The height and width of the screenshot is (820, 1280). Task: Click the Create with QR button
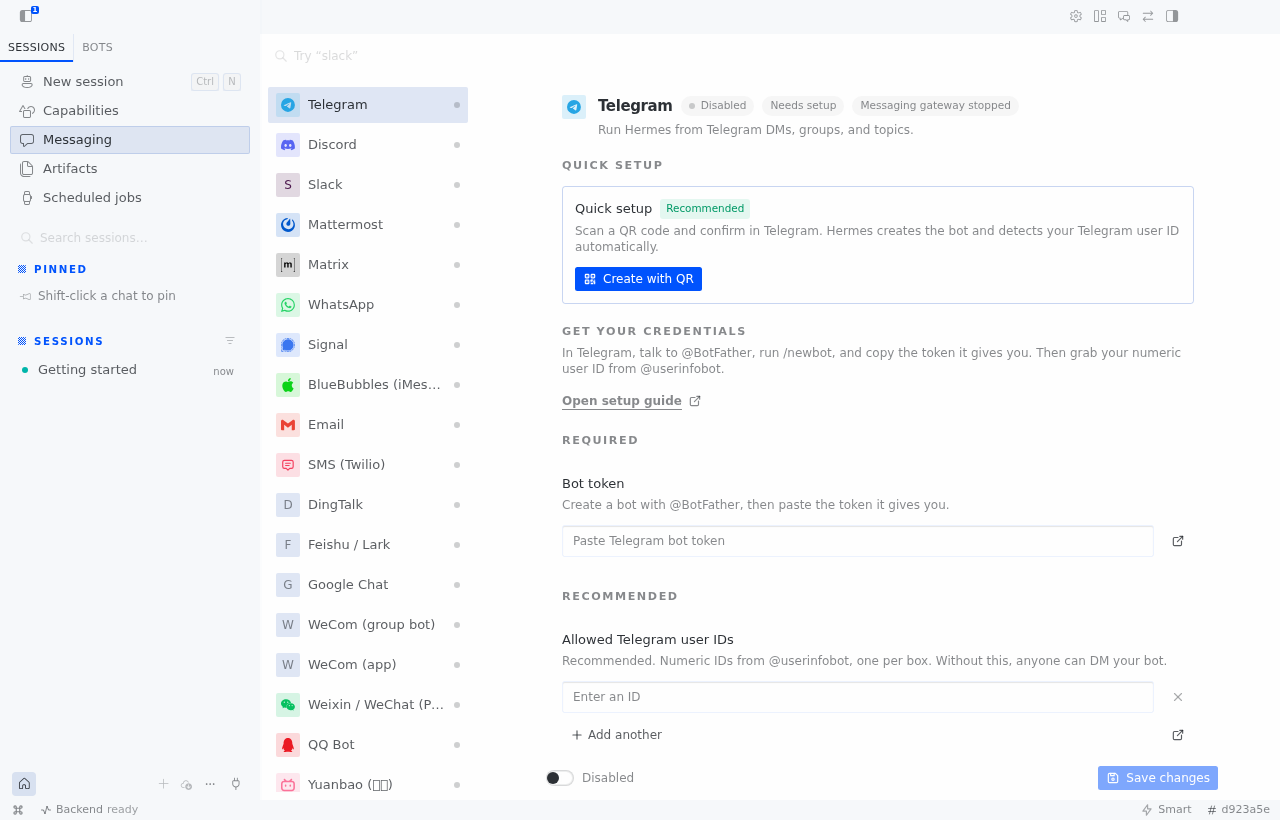click(x=638, y=279)
